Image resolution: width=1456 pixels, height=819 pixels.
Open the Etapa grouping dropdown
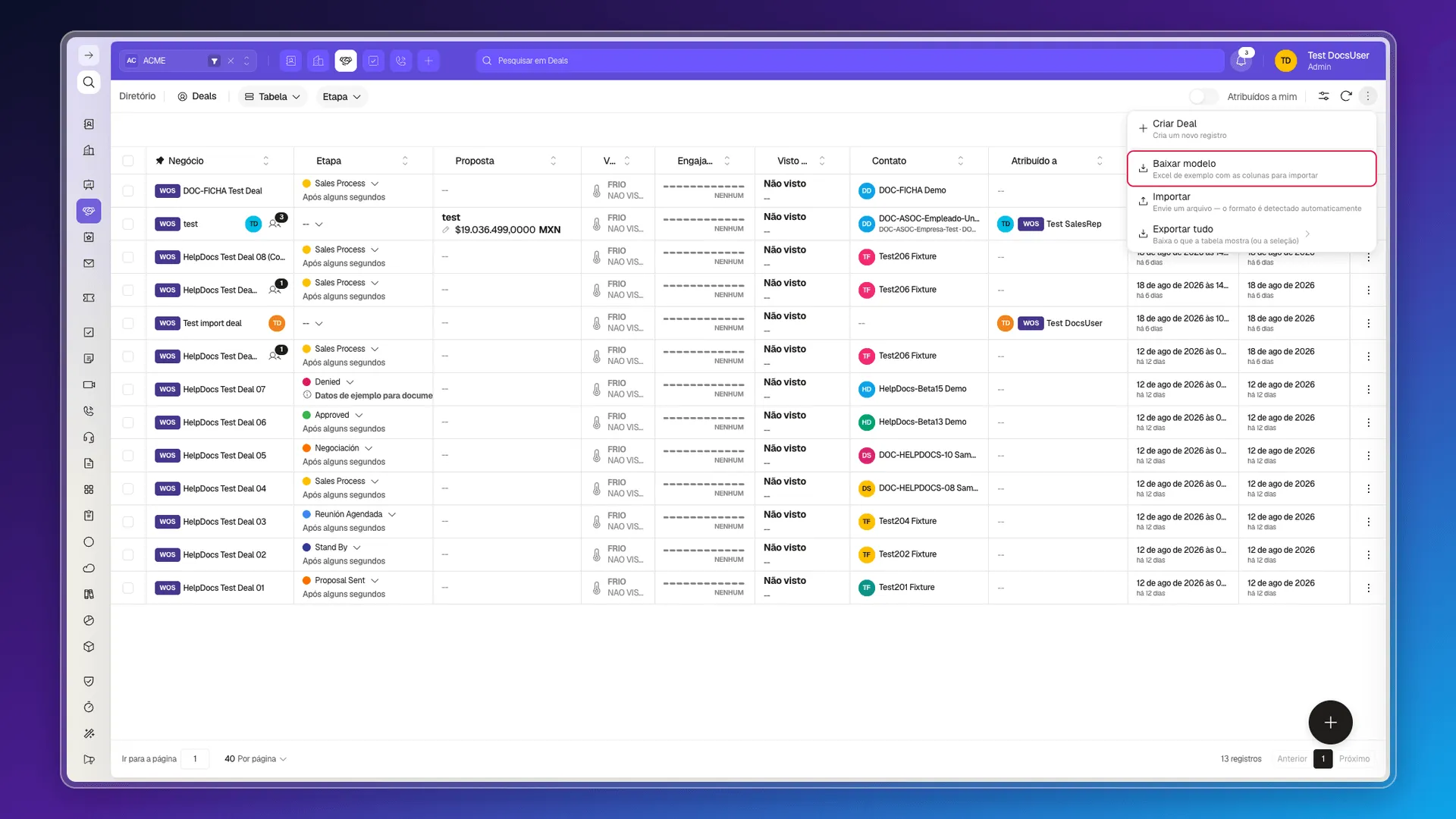click(x=341, y=96)
